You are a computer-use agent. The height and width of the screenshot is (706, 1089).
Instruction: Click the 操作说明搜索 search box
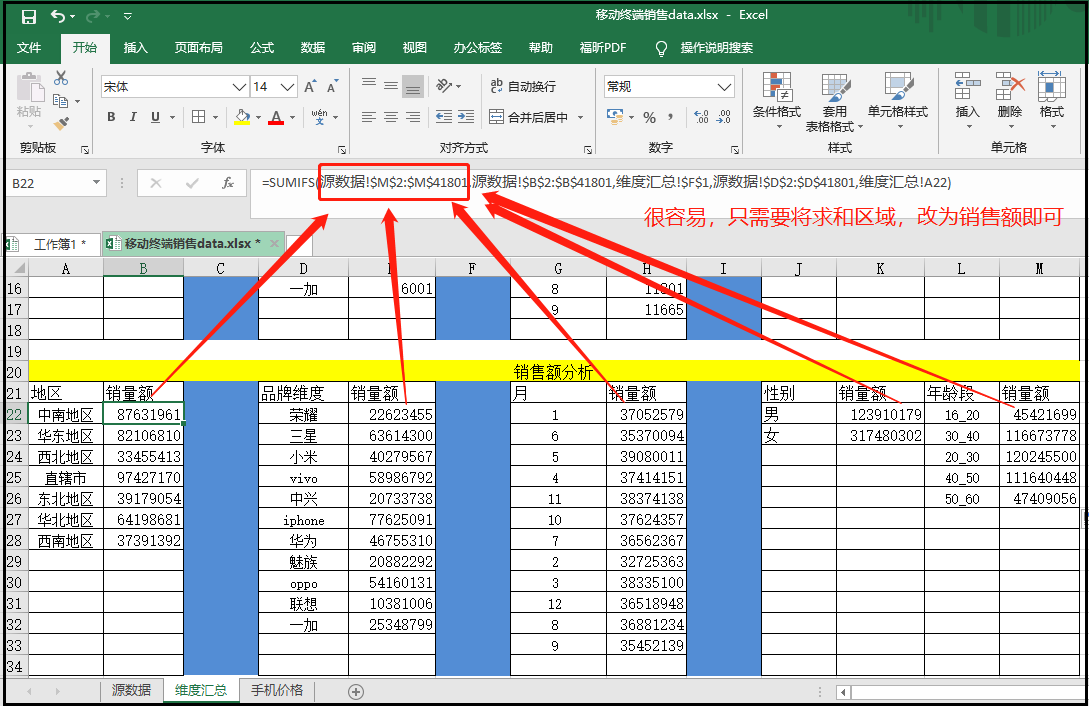pyautogui.click(x=716, y=48)
